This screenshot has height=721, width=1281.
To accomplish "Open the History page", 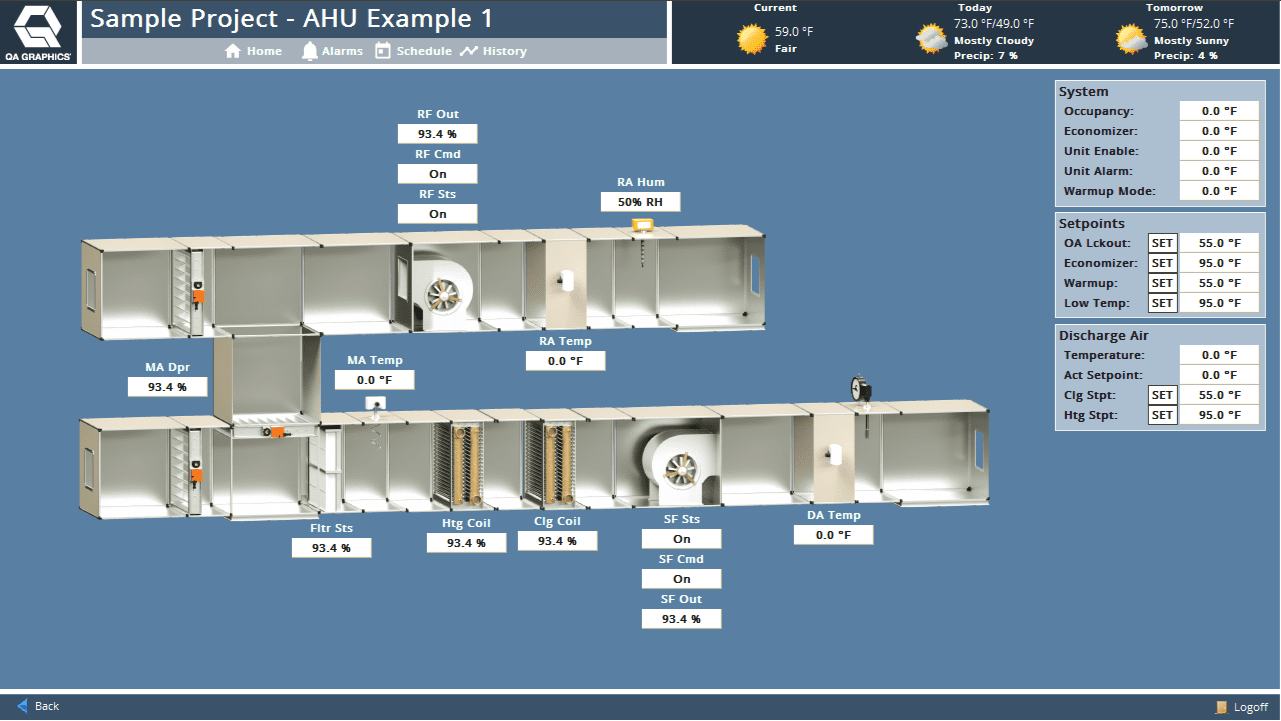I will pos(493,51).
